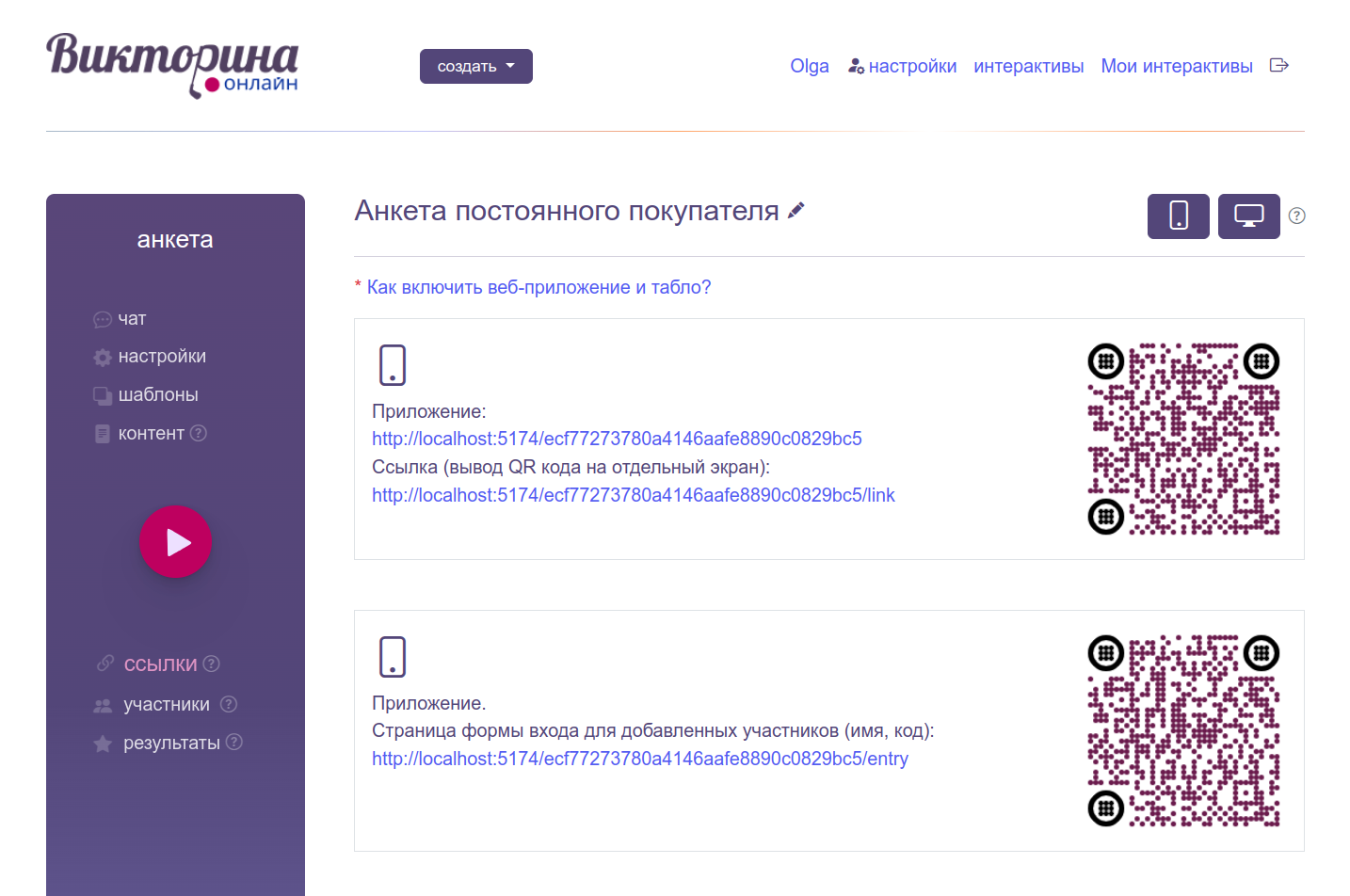Open Olga profile link
Viewport: 1350px width, 896px height.
click(810, 66)
